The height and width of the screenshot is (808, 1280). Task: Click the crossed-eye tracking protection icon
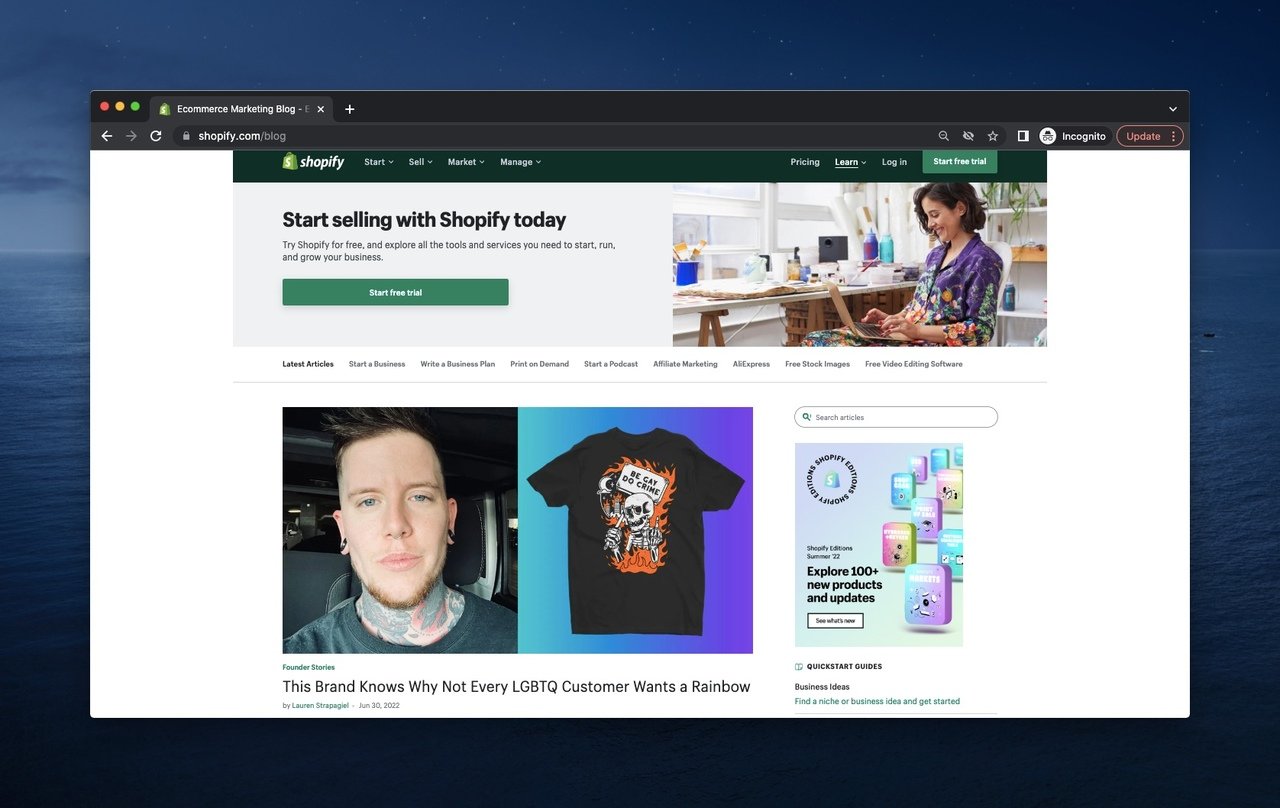click(968, 136)
